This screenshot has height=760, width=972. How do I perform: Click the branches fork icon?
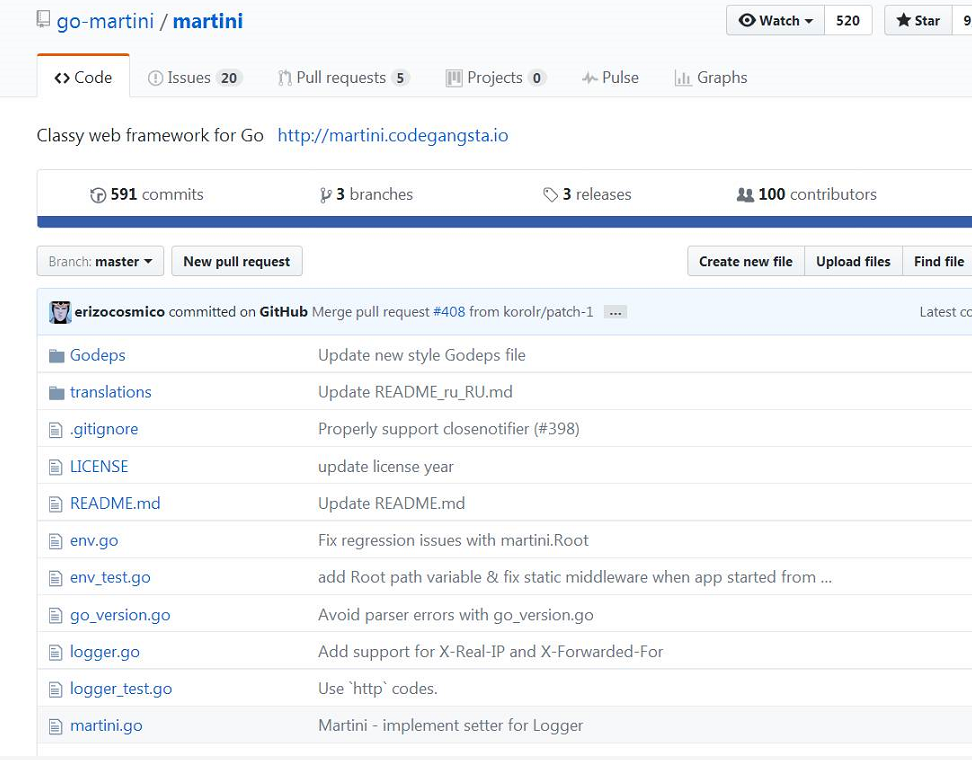coord(325,195)
